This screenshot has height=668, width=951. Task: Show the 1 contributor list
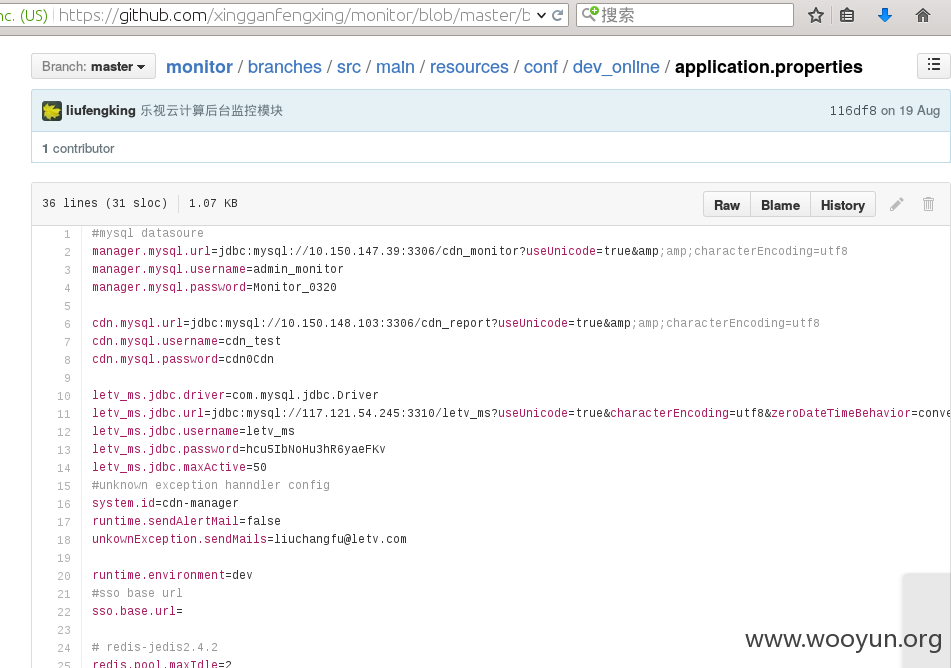click(x=78, y=149)
